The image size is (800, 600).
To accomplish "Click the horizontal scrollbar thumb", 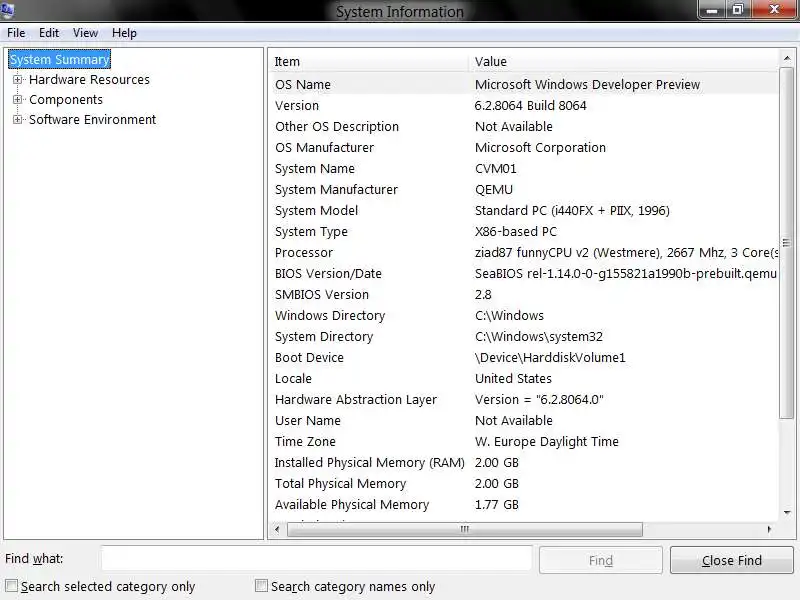I will [x=464, y=529].
